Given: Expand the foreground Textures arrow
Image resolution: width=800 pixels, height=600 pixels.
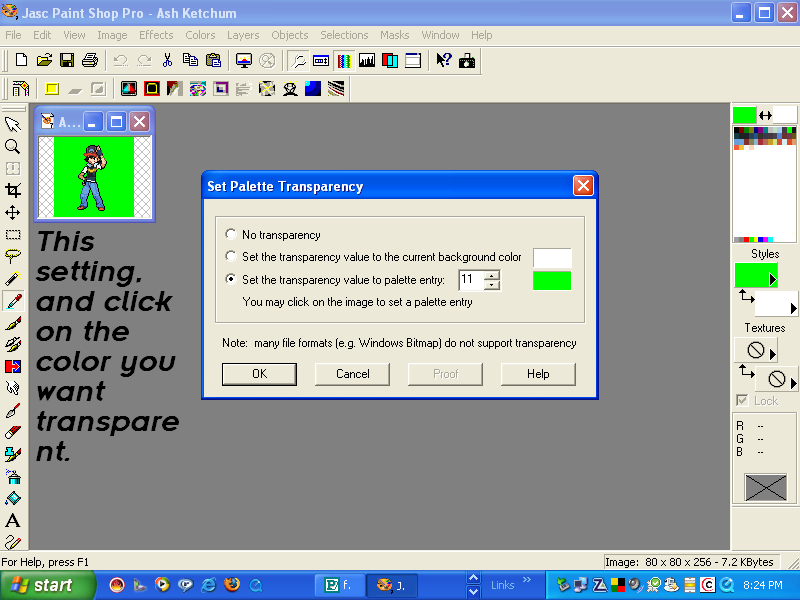Looking at the screenshot, I should coord(772,354).
